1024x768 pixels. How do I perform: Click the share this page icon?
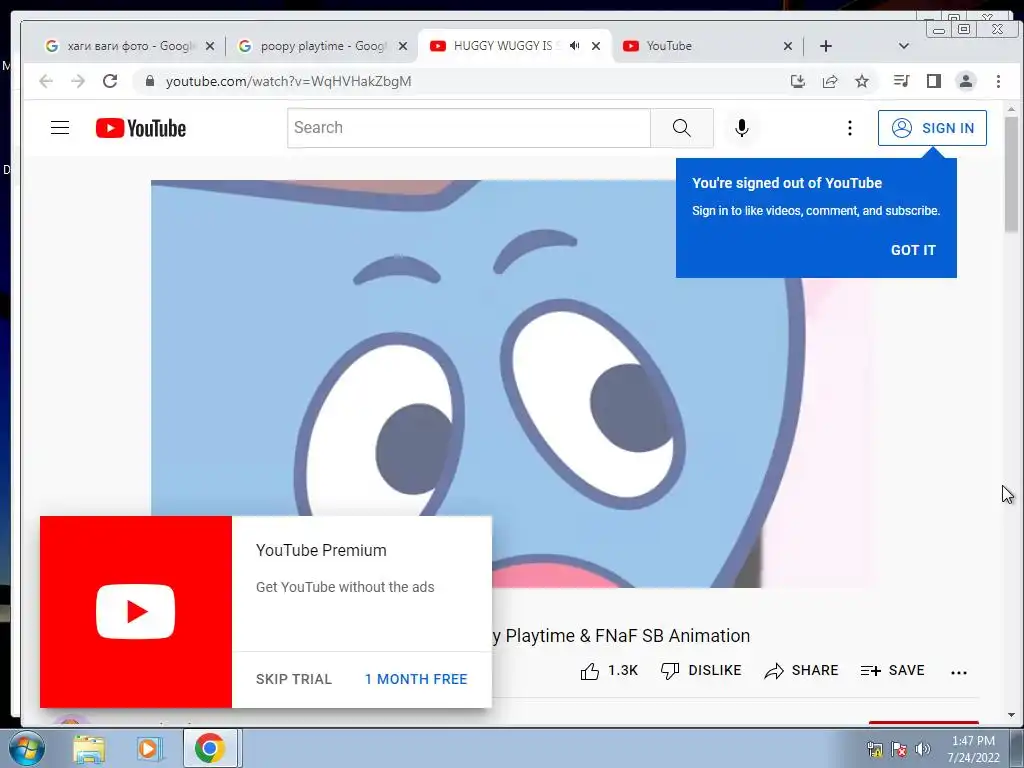830,81
